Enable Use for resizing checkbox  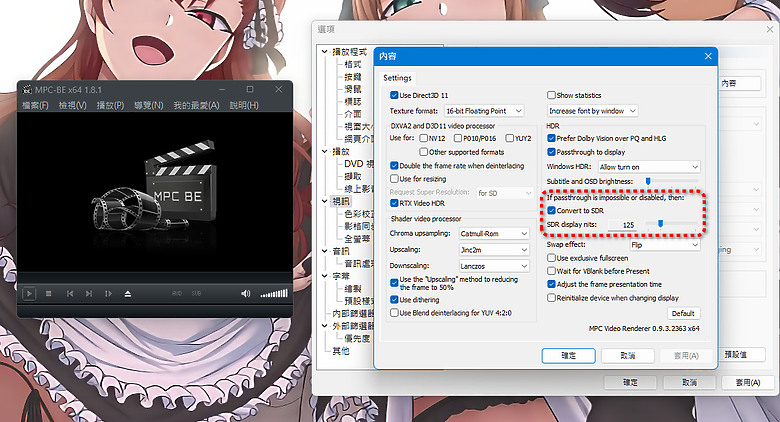tap(394, 179)
